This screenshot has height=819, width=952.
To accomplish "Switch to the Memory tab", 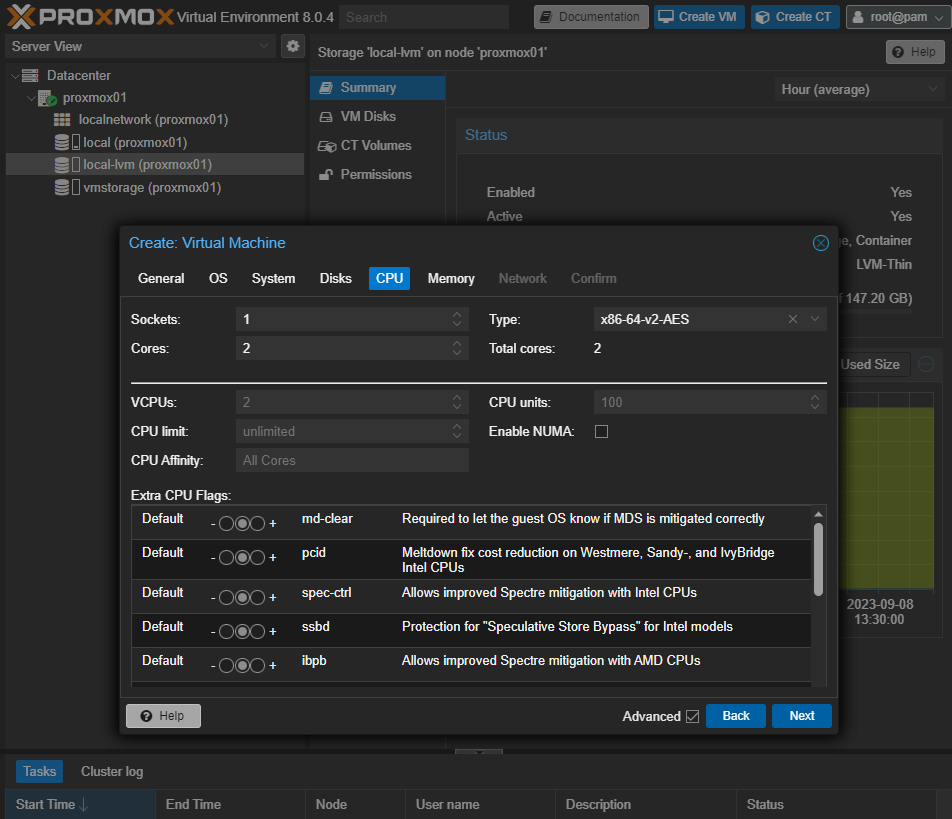I will tap(451, 279).
